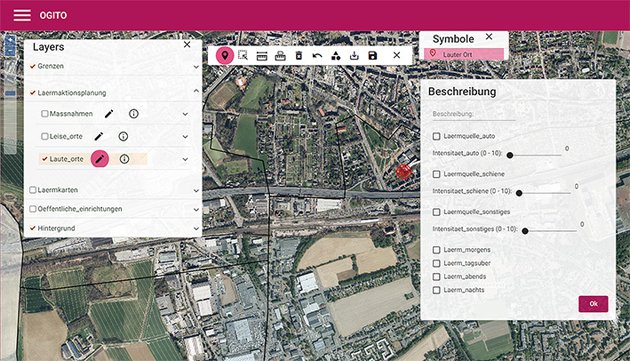Confirm the description with the Ok button
Viewport: 630px width, 361px height.
[x=593, y=304]
